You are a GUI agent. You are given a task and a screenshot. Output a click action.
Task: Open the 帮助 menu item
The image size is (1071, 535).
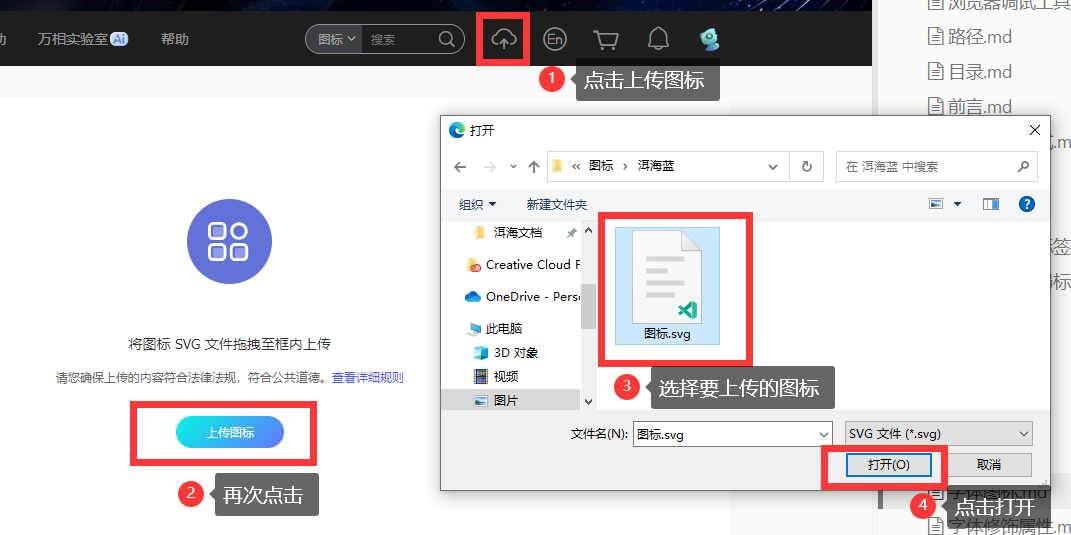pyautogui.click(x=174, y=39)
